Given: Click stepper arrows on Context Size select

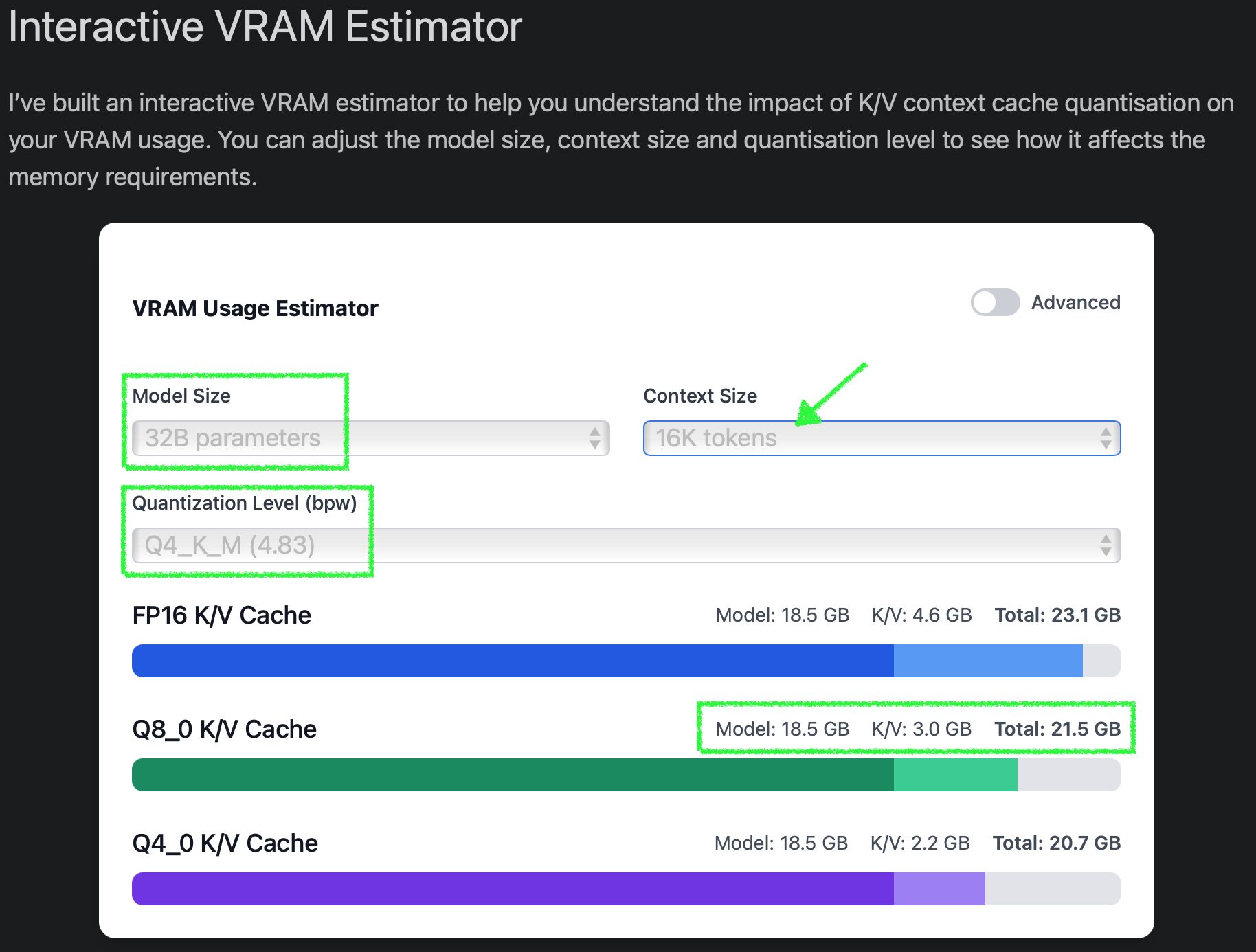Looking at the screenshot, I should 1106,438.
